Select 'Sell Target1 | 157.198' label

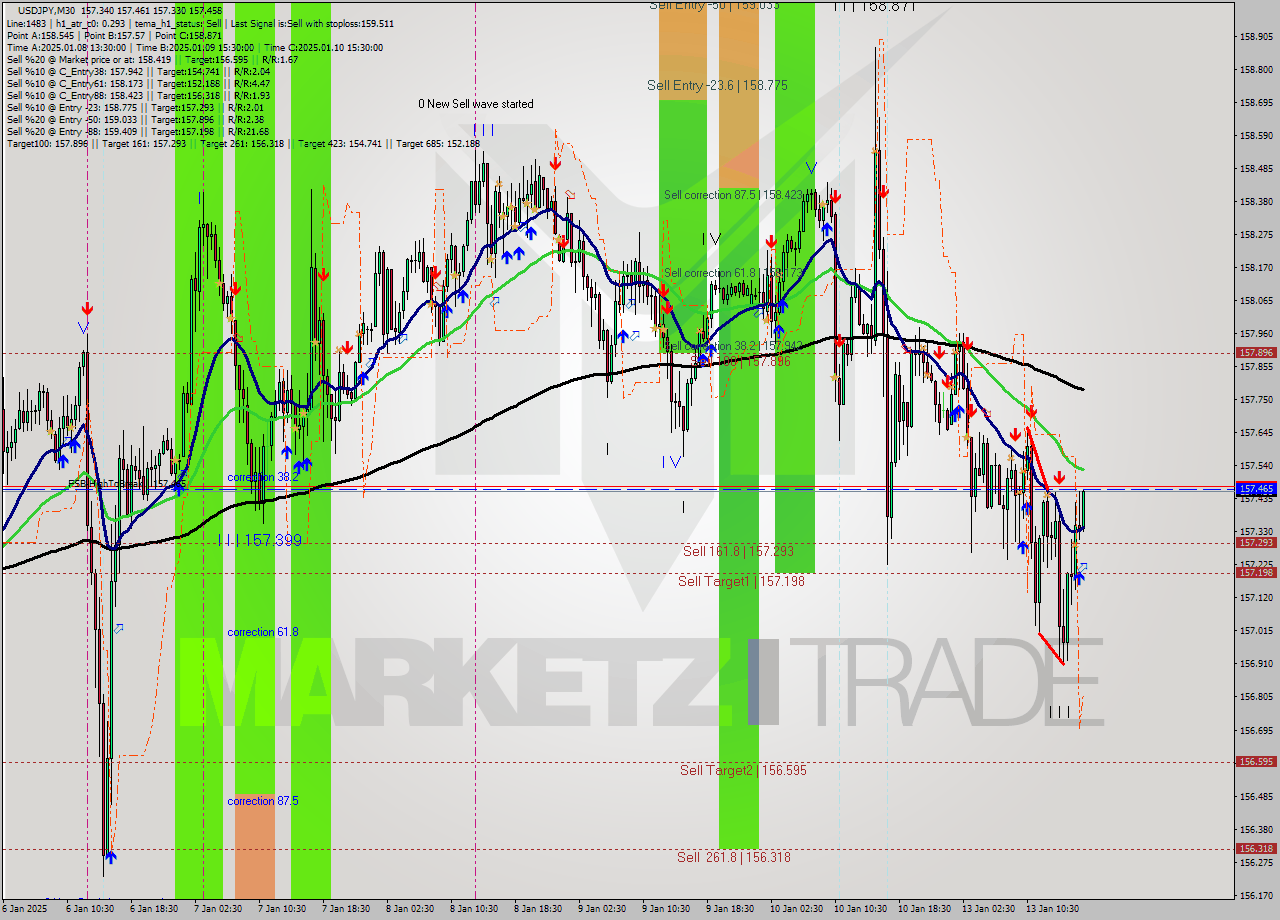tap(741, 581)
